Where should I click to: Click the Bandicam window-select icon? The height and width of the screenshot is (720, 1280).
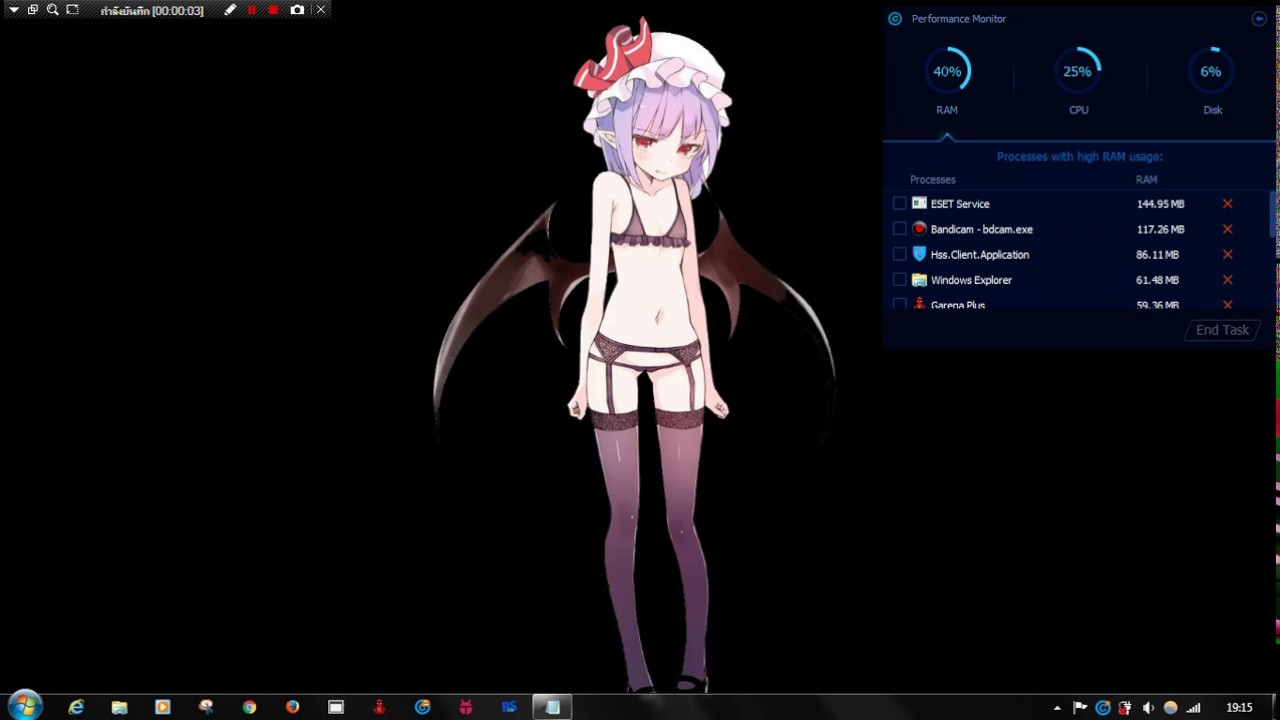33,10
